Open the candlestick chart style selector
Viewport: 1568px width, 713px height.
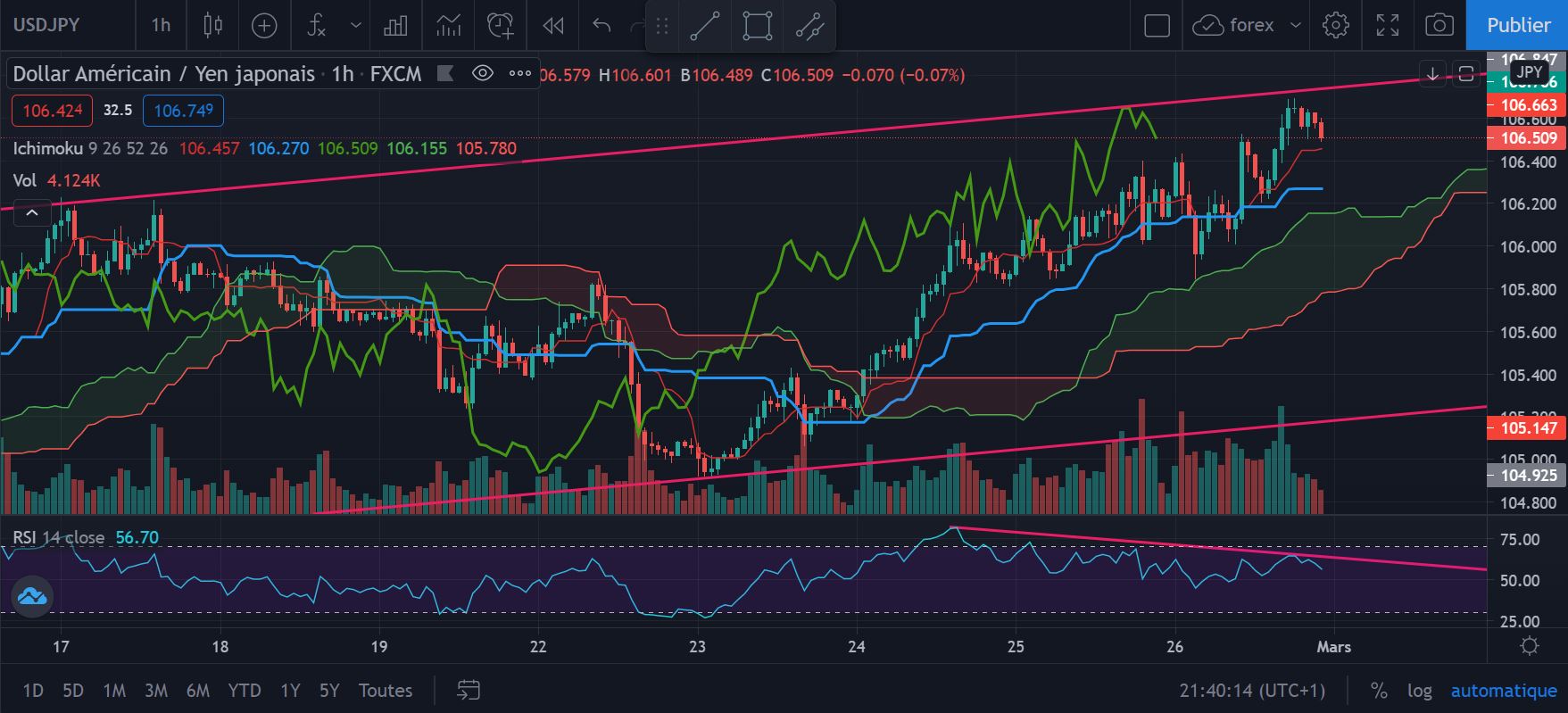point(212,25)
